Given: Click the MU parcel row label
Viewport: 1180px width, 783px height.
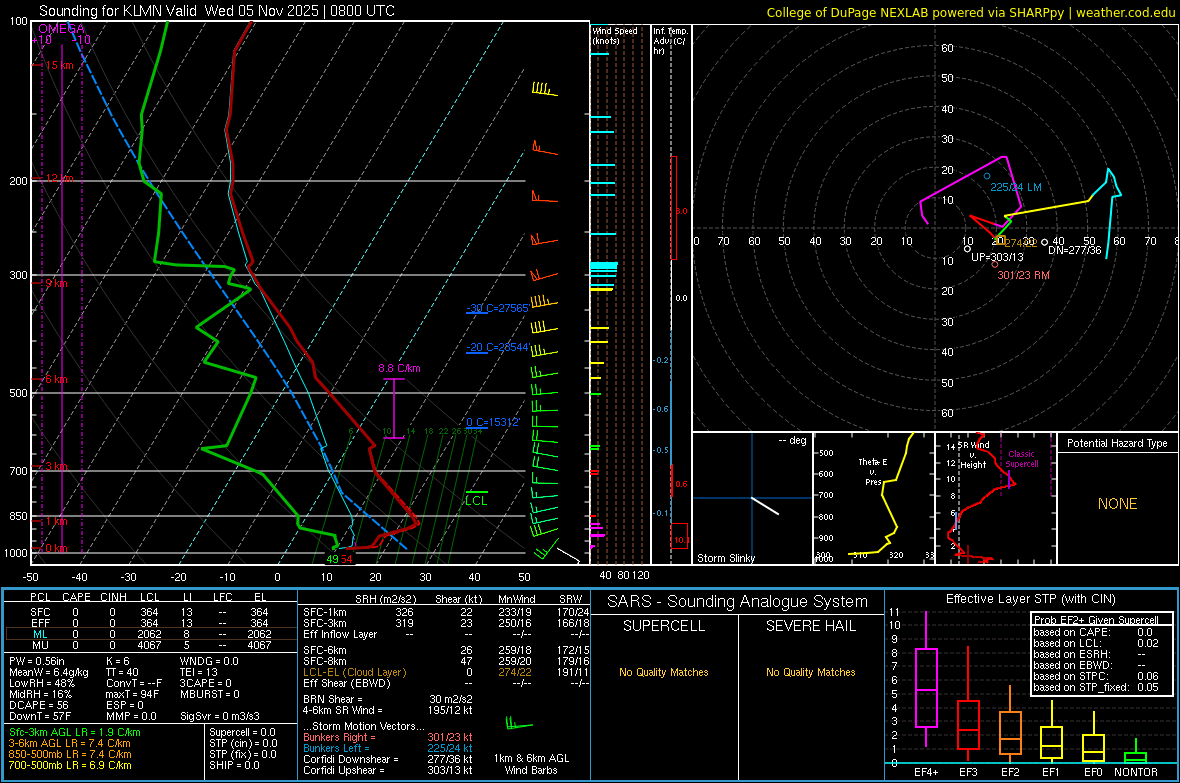Looking at the screenshot, I should [40, 645].
